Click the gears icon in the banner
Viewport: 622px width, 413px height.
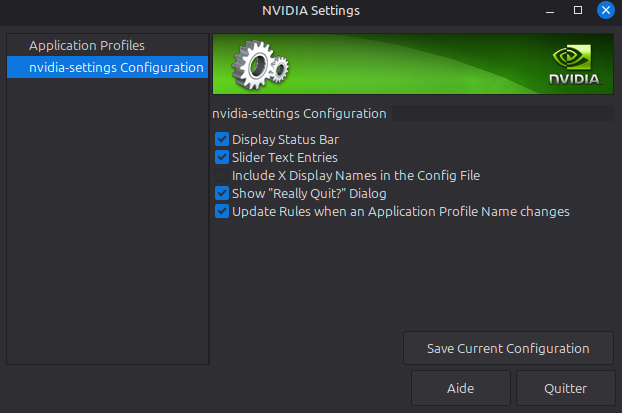pyautogui.click(x=259, y=66)
